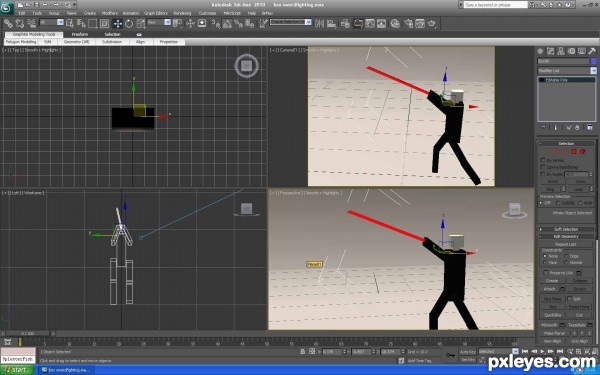Select the Polygon sub-object level icon
This screenshot has height=375, width=600.
click(574, 152)
